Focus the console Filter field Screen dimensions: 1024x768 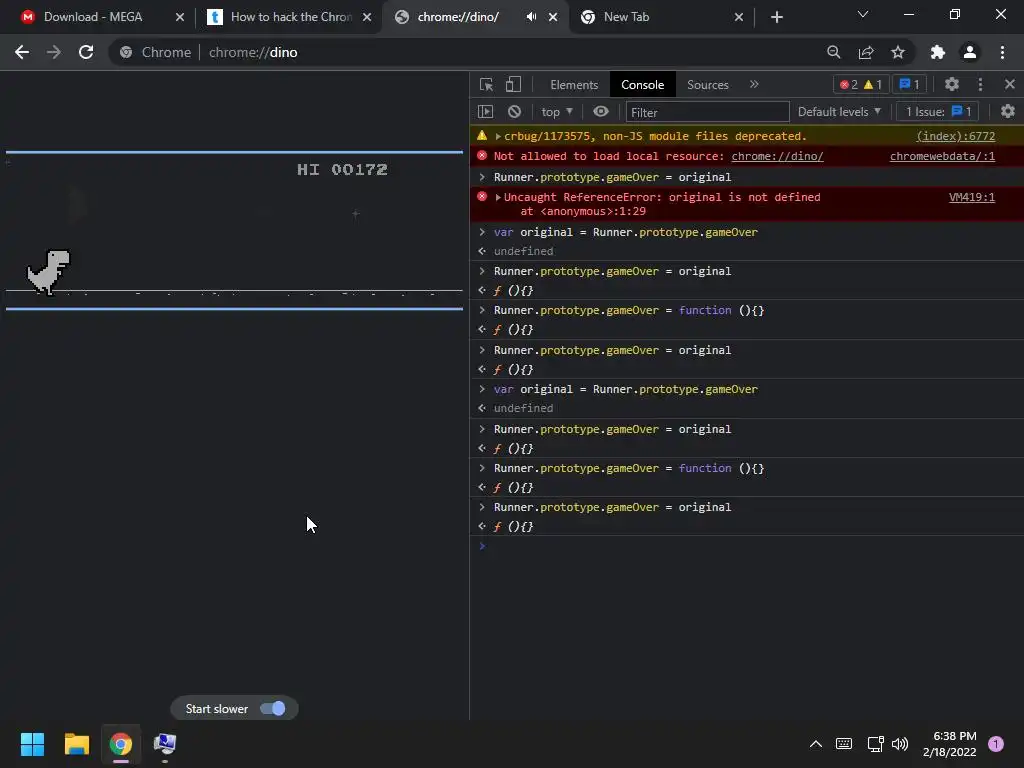tap(707, 112)
